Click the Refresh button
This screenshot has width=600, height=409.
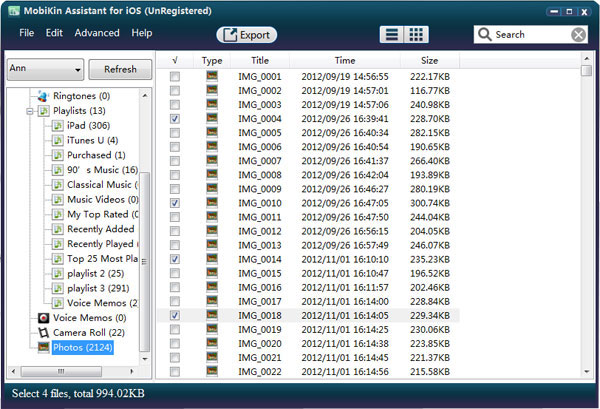pos(120,69)
